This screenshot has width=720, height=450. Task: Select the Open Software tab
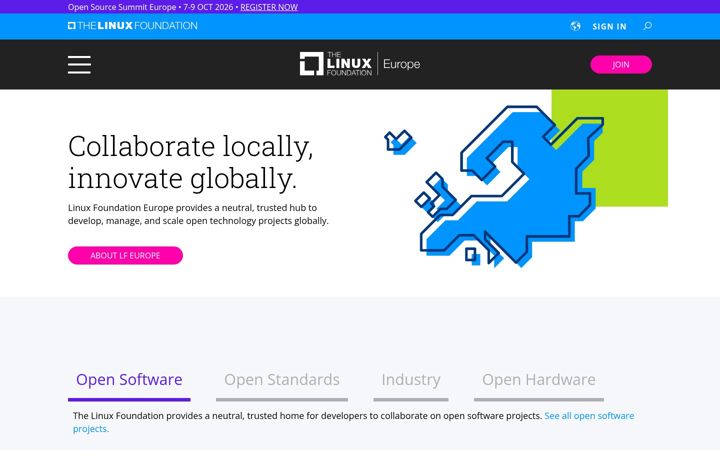point(129,385)
